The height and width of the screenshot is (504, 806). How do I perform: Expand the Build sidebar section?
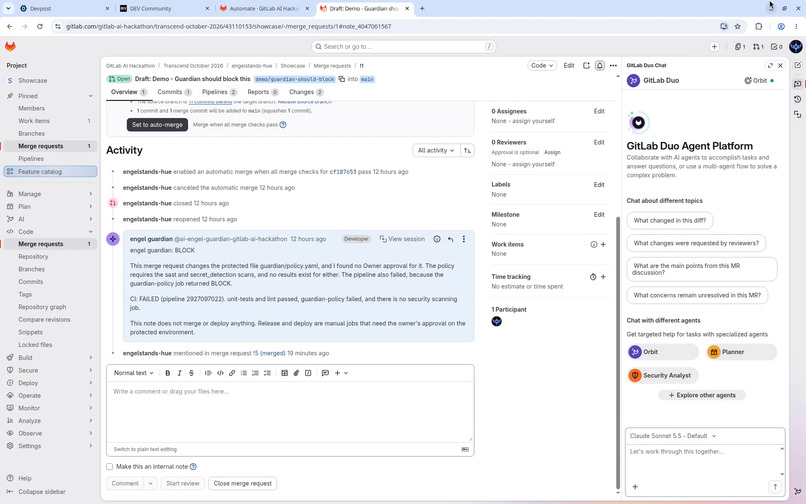coord(50,357)
